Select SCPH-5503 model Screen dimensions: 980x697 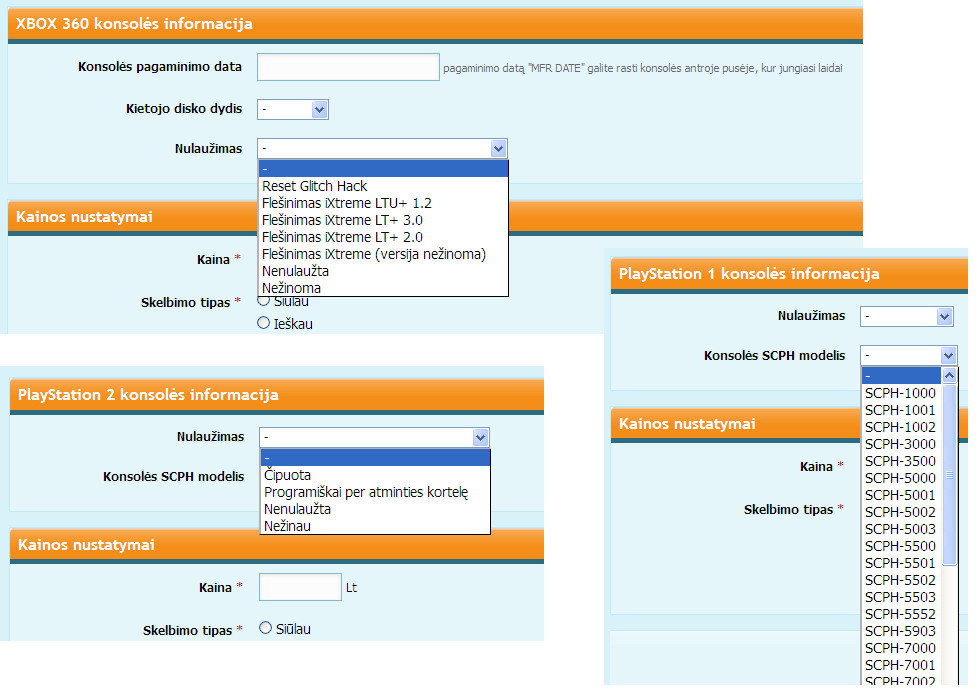coord(901,597)
